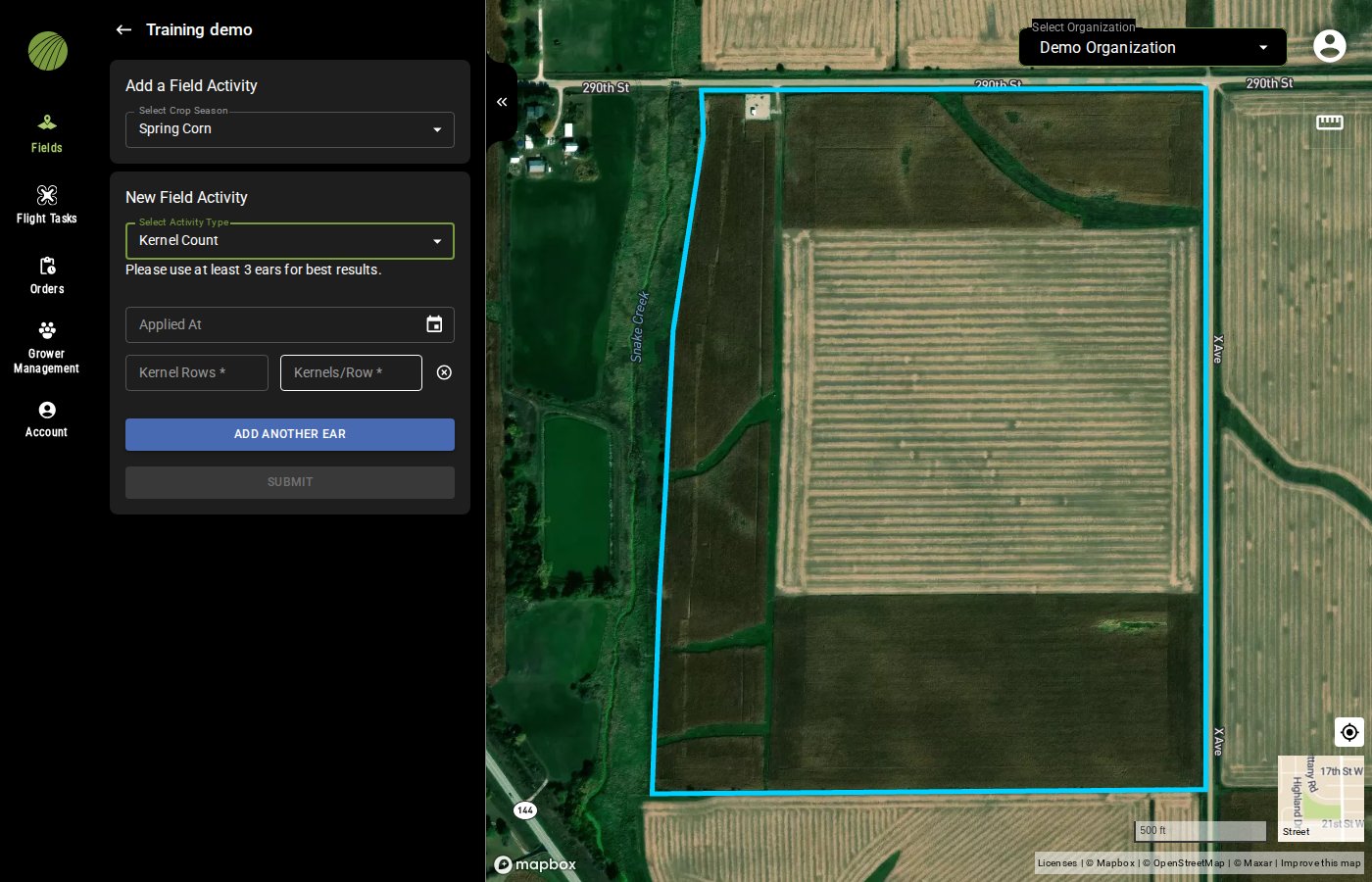This screenshot has height=882, width=1372.
Task: Click the Training demo title text
Action: tap(199, 29)
